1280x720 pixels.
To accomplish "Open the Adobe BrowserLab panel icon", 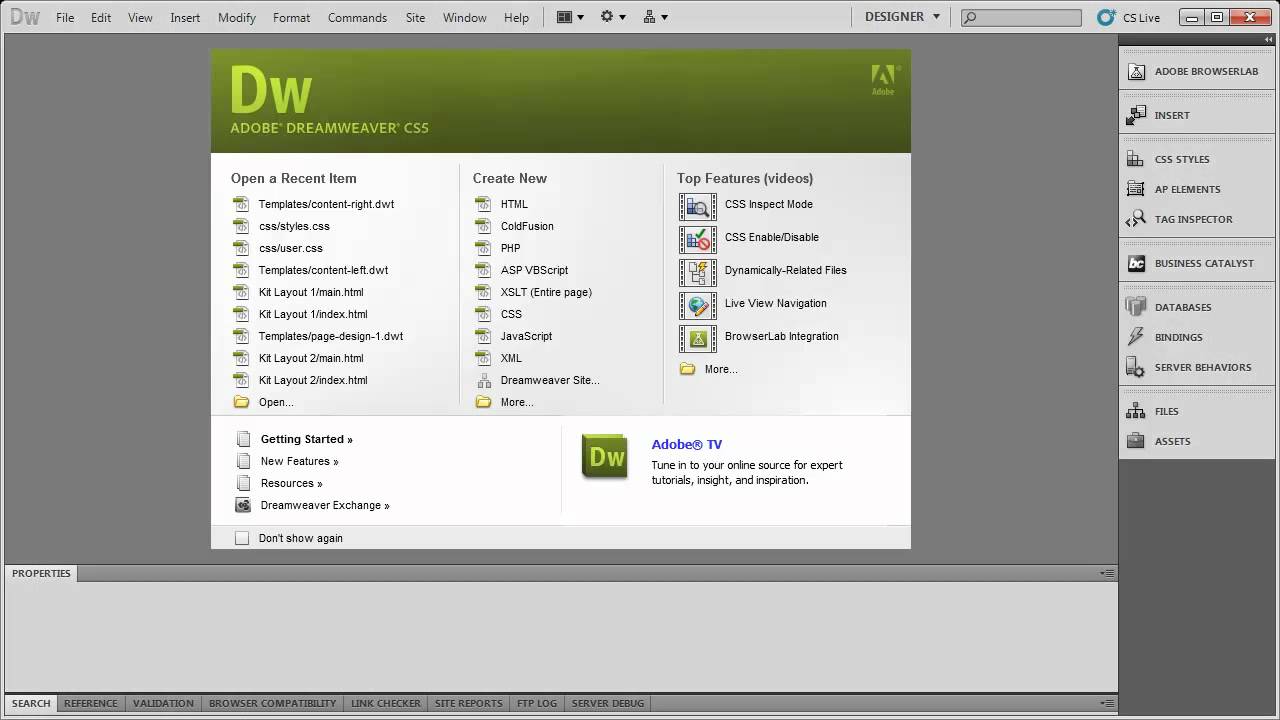I will coord(1136,71).
